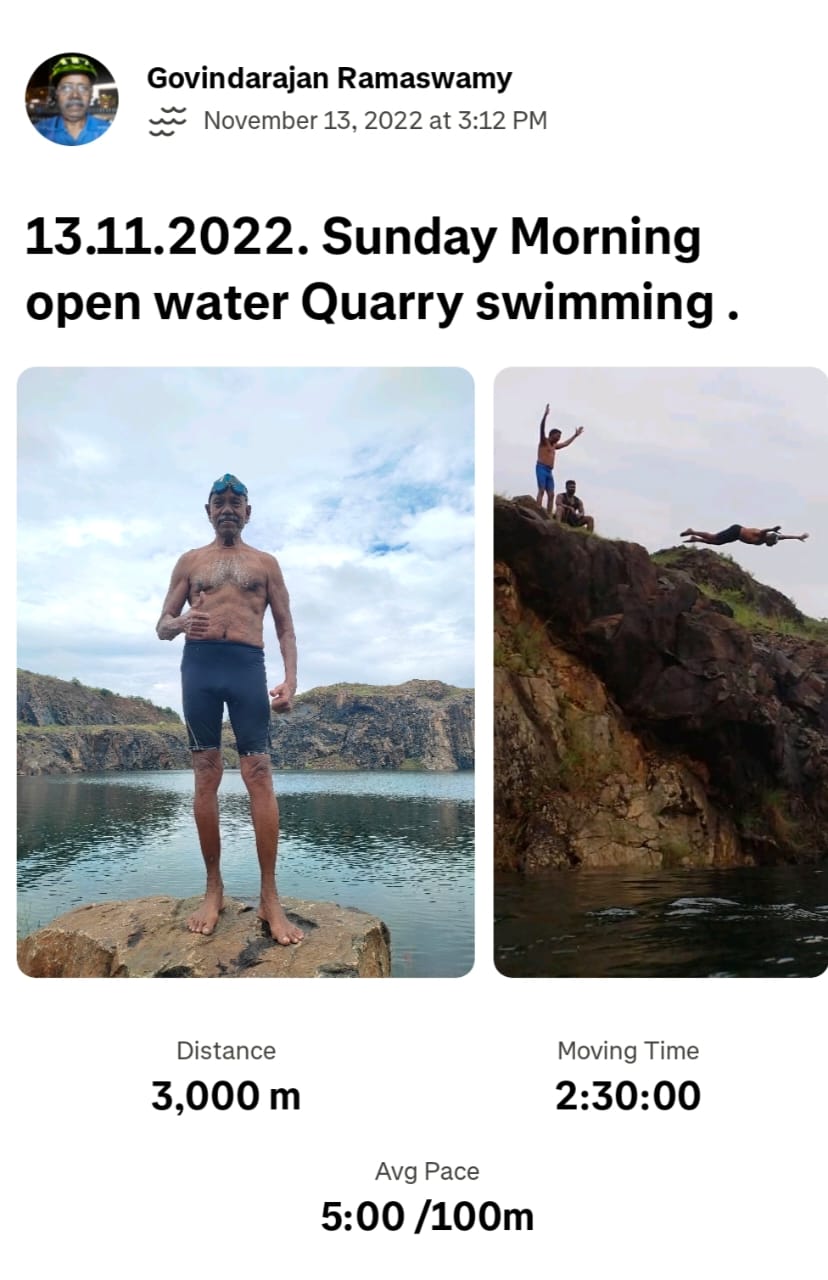Viewport: 828px width, 1280px height.
Task: View the photo of man standing on rock
Action: (x=246, y=672)
